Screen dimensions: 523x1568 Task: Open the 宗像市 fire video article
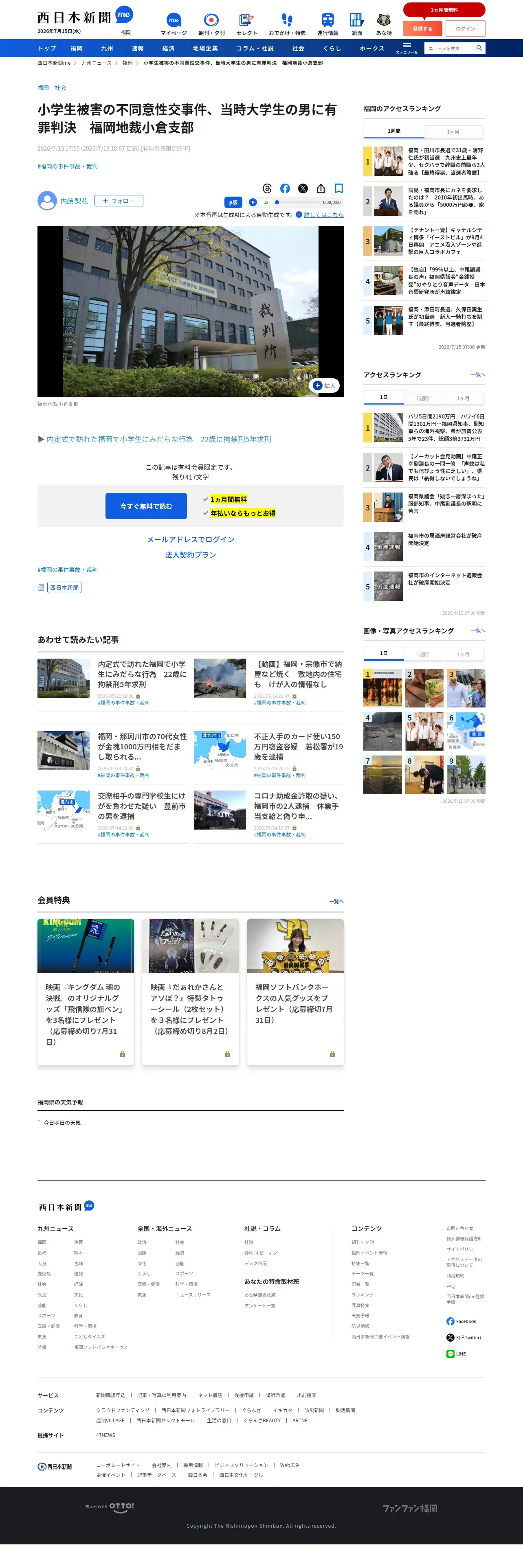268,682
